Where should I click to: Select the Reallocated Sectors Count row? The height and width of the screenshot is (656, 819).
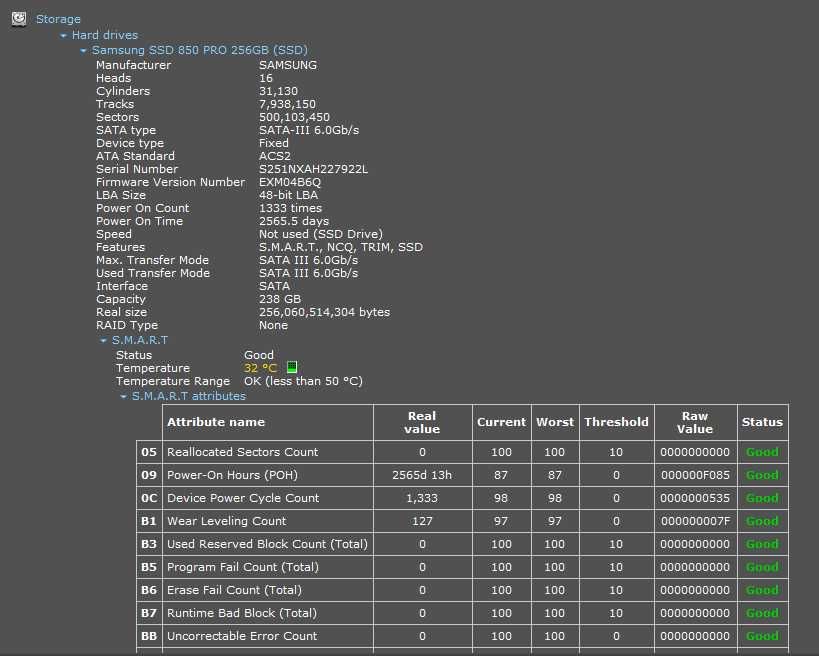click(x=242, y=452)
